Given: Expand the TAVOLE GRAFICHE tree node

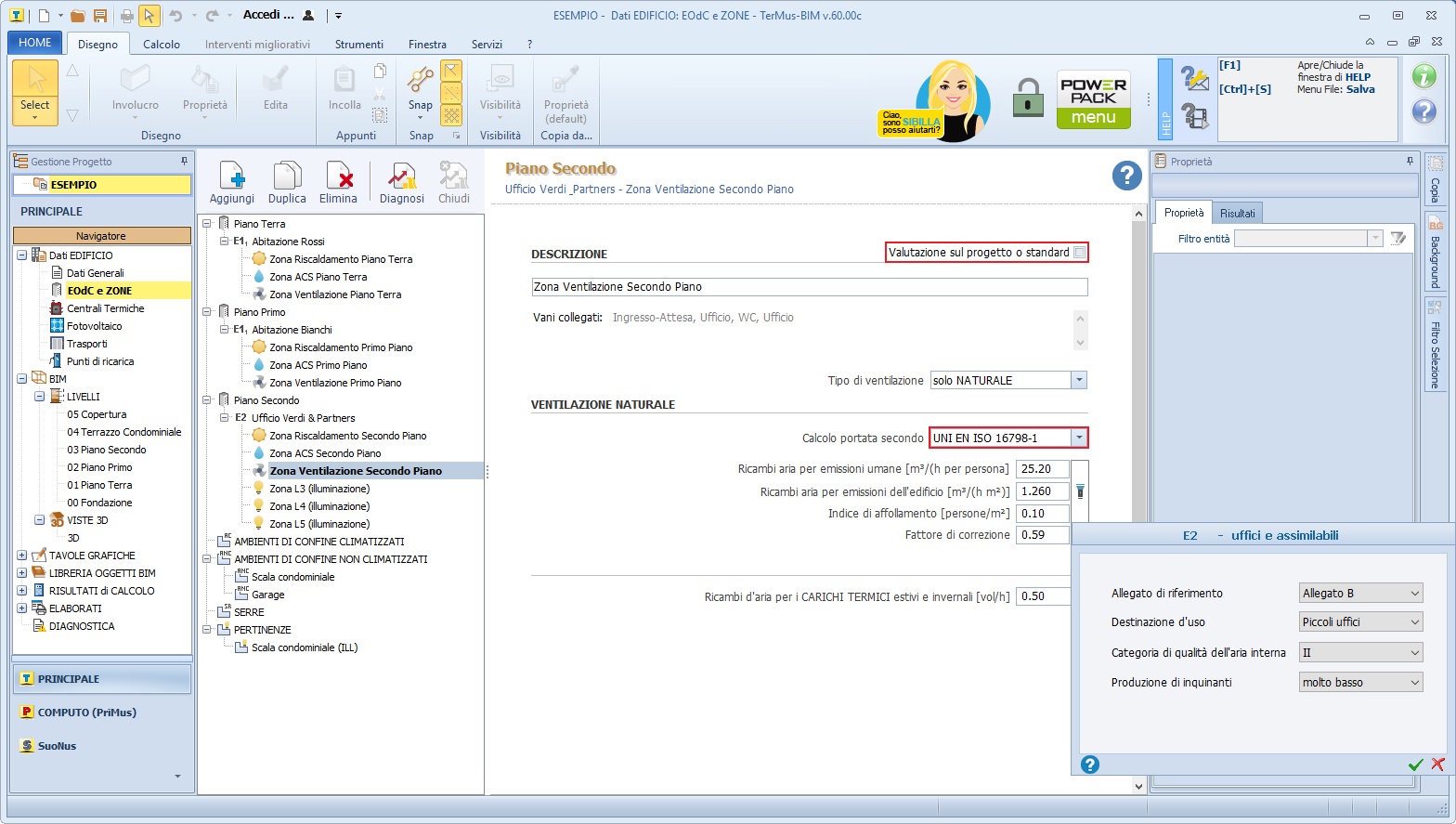Looking at the screenshot, I should click(x=21, y=556).
